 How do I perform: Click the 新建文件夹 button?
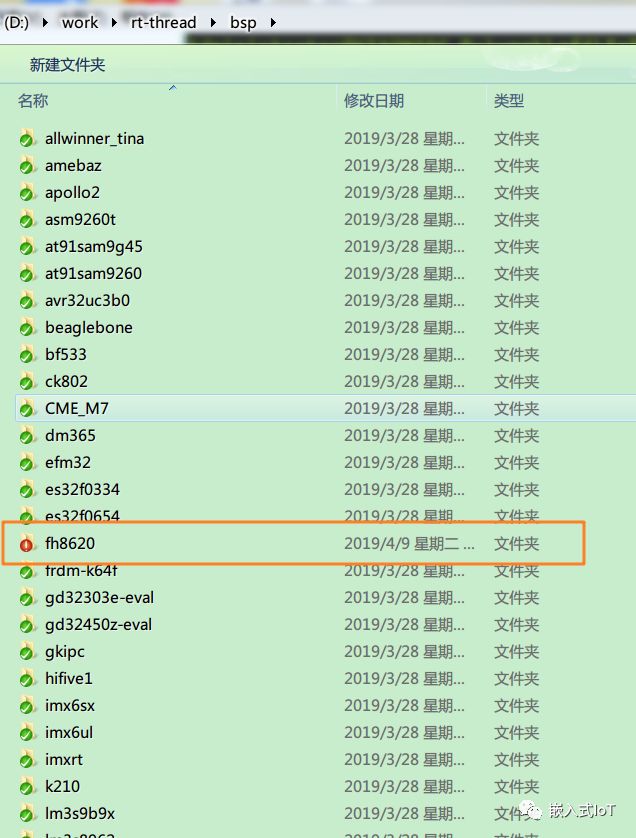[x=67, y=65]
